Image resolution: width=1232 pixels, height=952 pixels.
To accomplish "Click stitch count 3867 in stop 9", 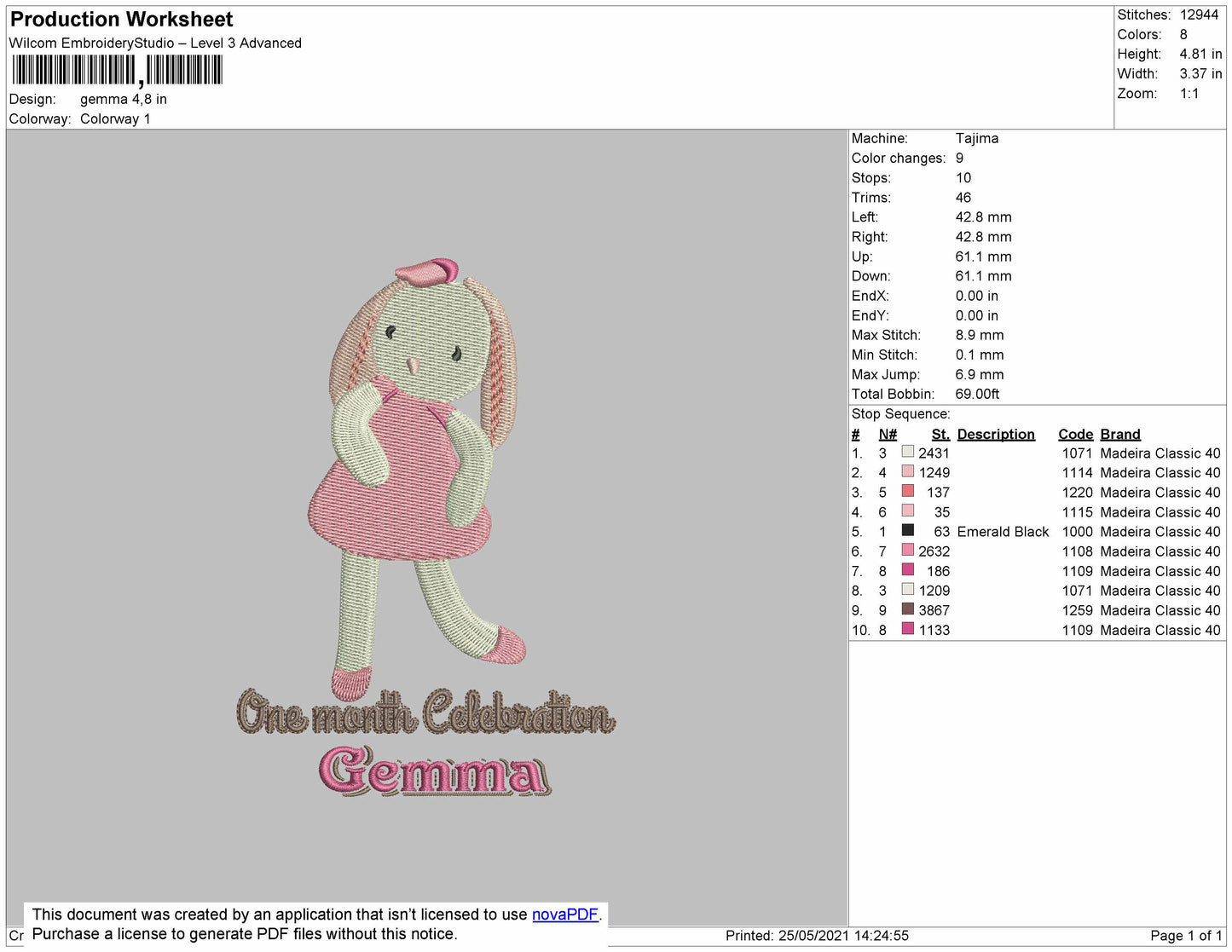I will coord(934,610).
